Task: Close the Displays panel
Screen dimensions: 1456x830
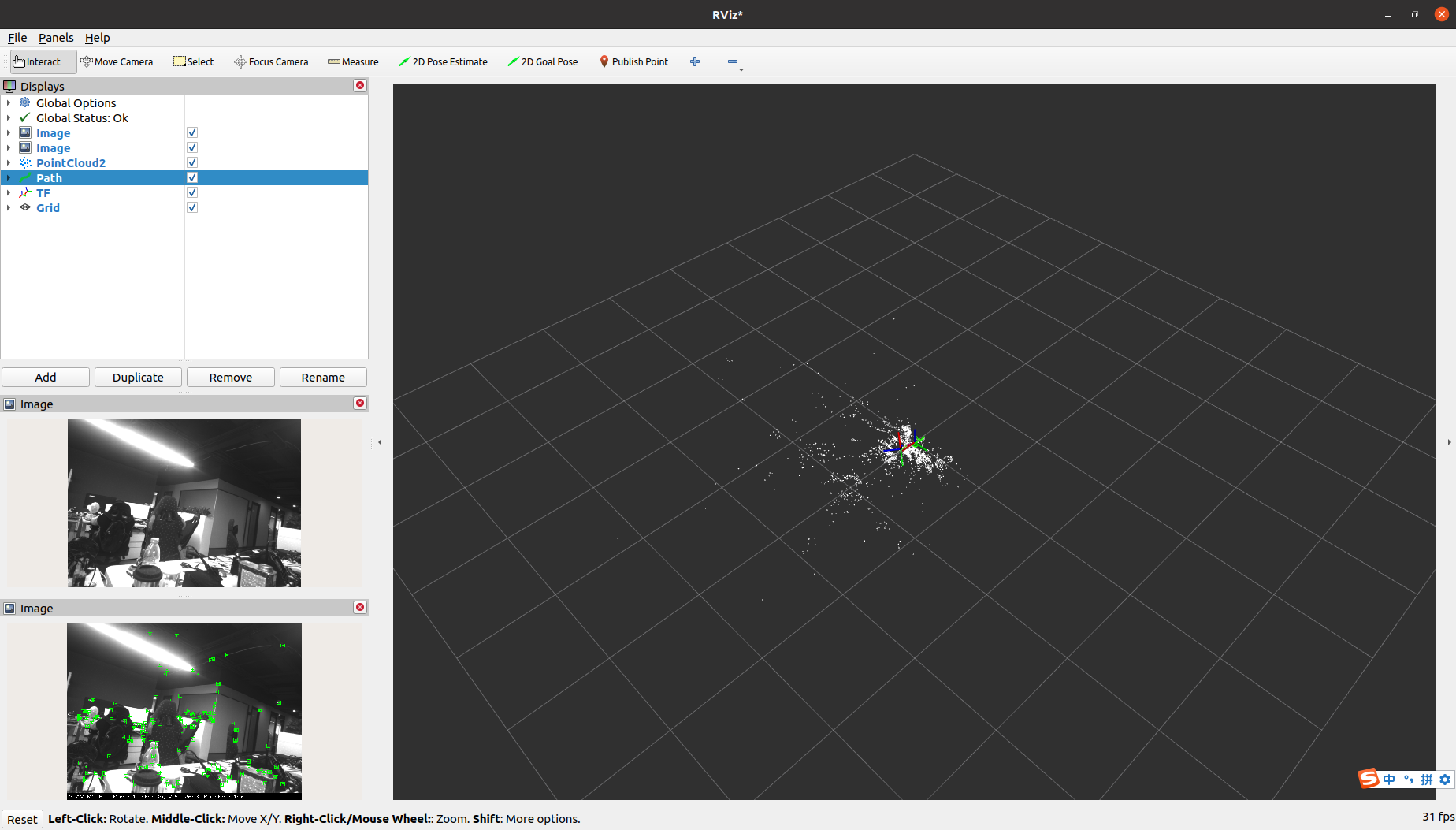Action: pos(360,85)
